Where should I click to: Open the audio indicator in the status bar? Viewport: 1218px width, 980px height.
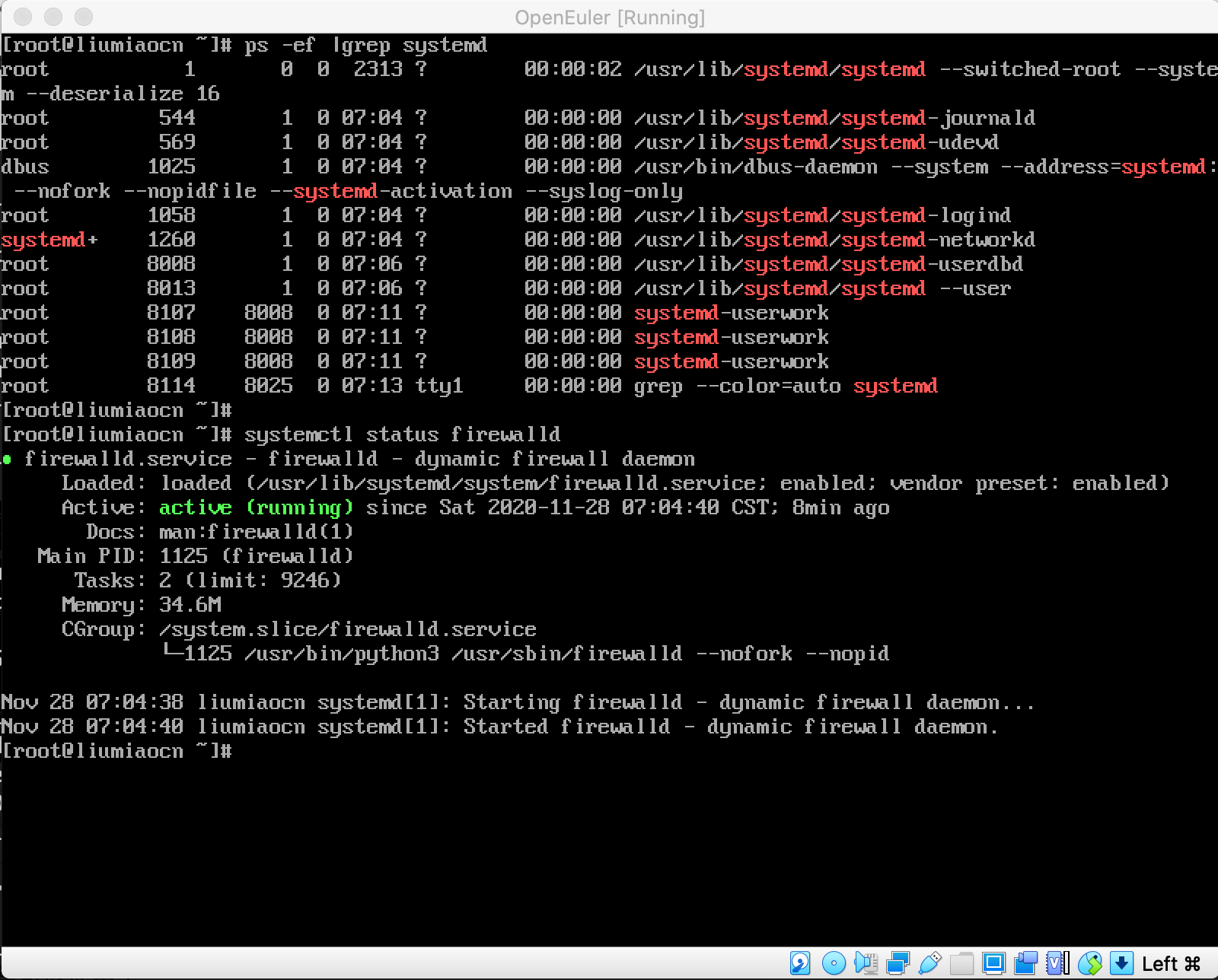pyautogui.click(x=866, y=963)
